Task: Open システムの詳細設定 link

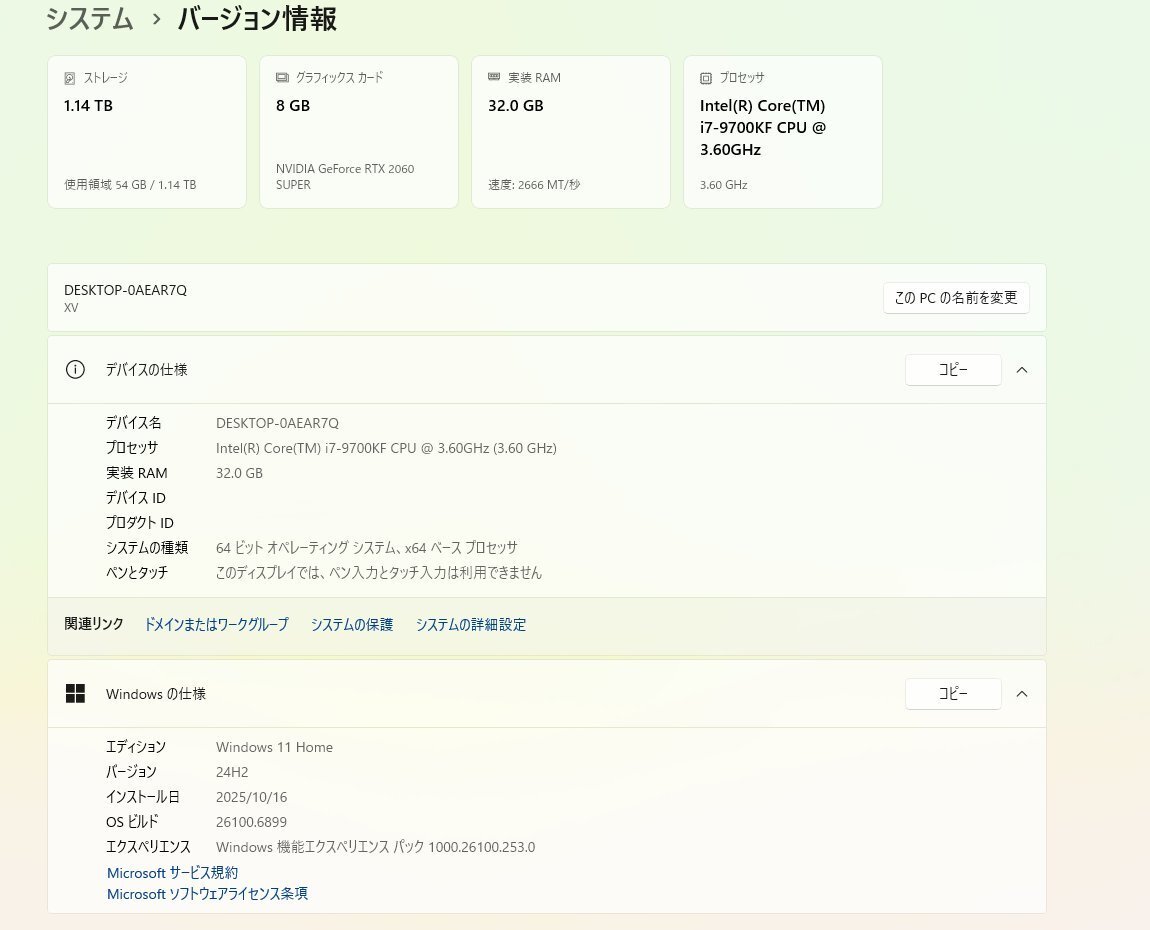Action: tap(471, 624)
